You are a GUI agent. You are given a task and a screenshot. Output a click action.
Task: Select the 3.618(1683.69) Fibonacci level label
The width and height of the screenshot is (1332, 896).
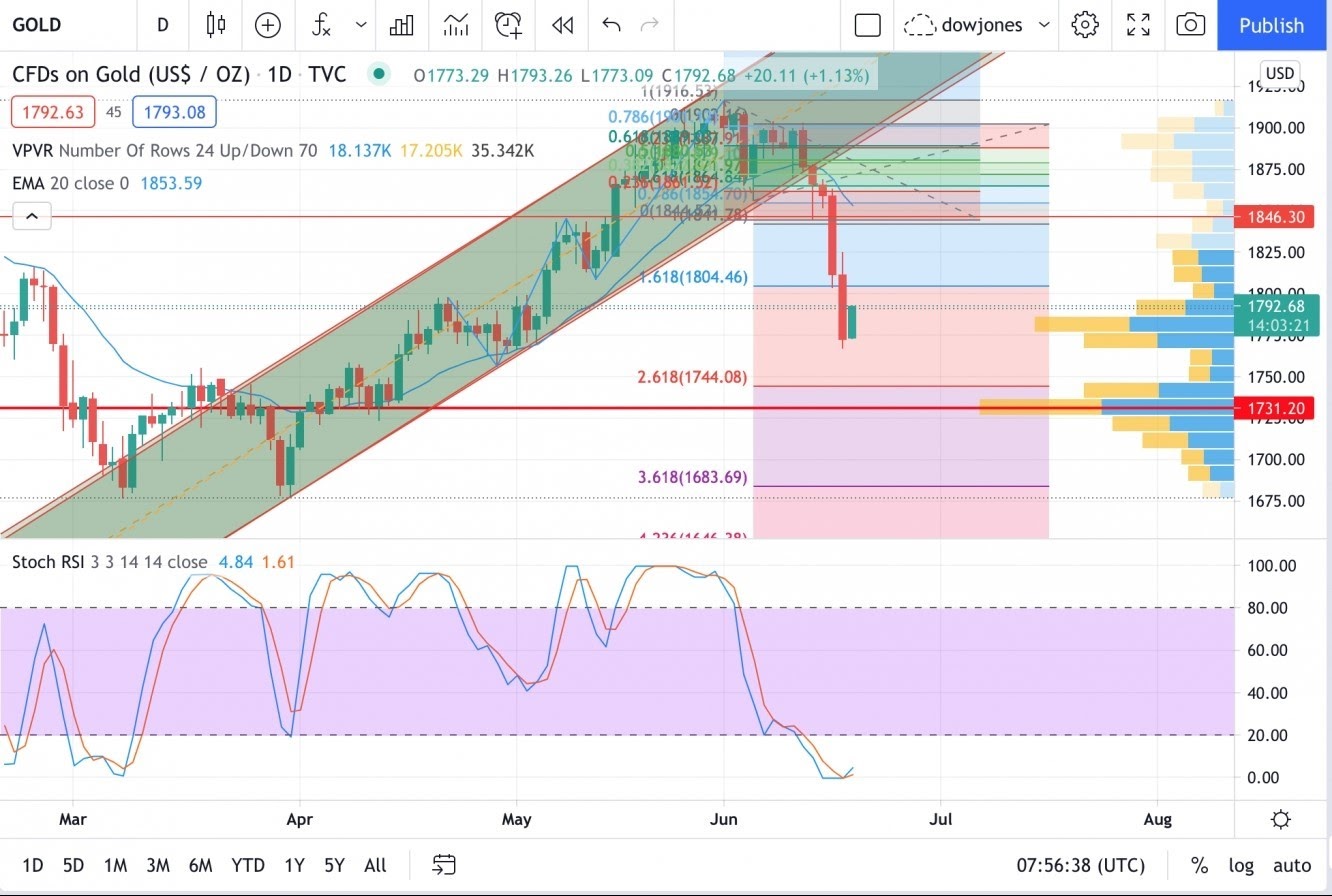[692, 477]
